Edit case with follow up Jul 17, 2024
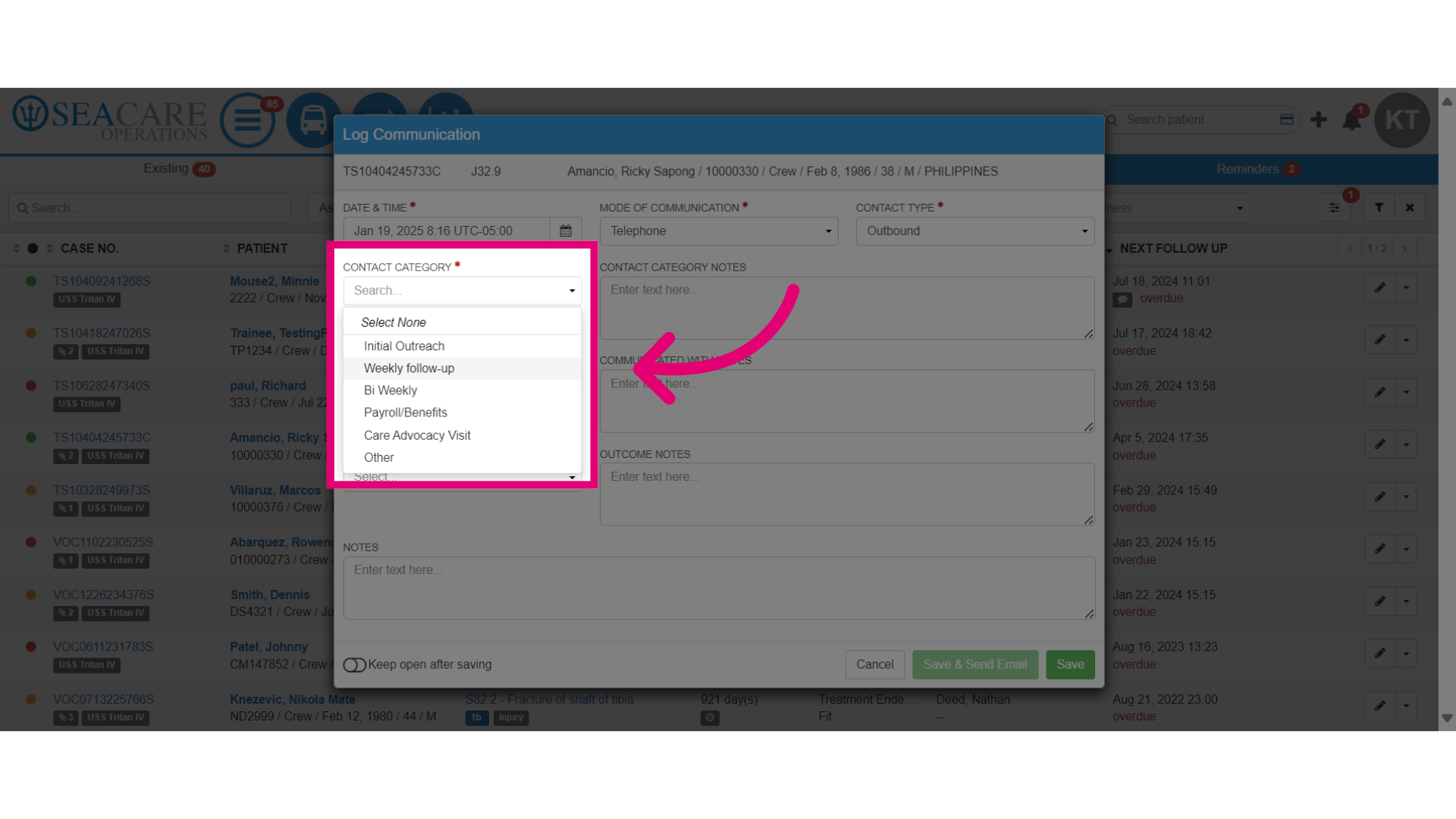The height and width of the screenshot is (819, 1456). (x=1380, y=340)
